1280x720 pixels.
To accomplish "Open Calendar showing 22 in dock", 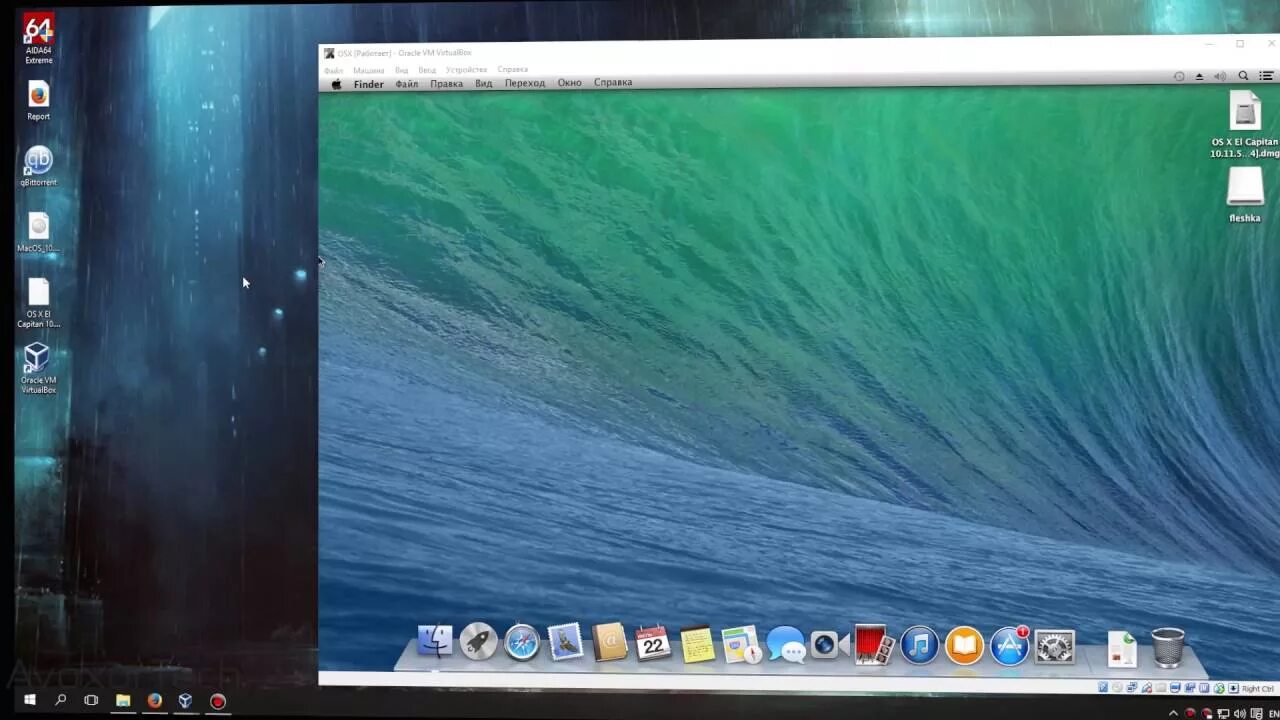I will point(653,644).
